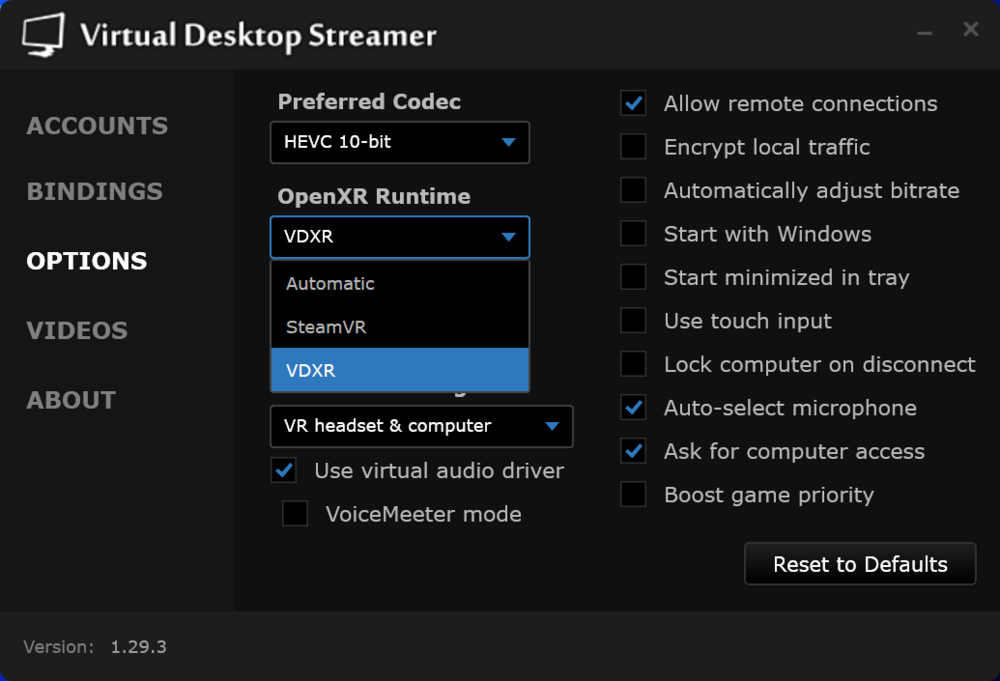Enable Start with Windows
The width and height of the screenshot is (1000, 681).
pos(633,234)
